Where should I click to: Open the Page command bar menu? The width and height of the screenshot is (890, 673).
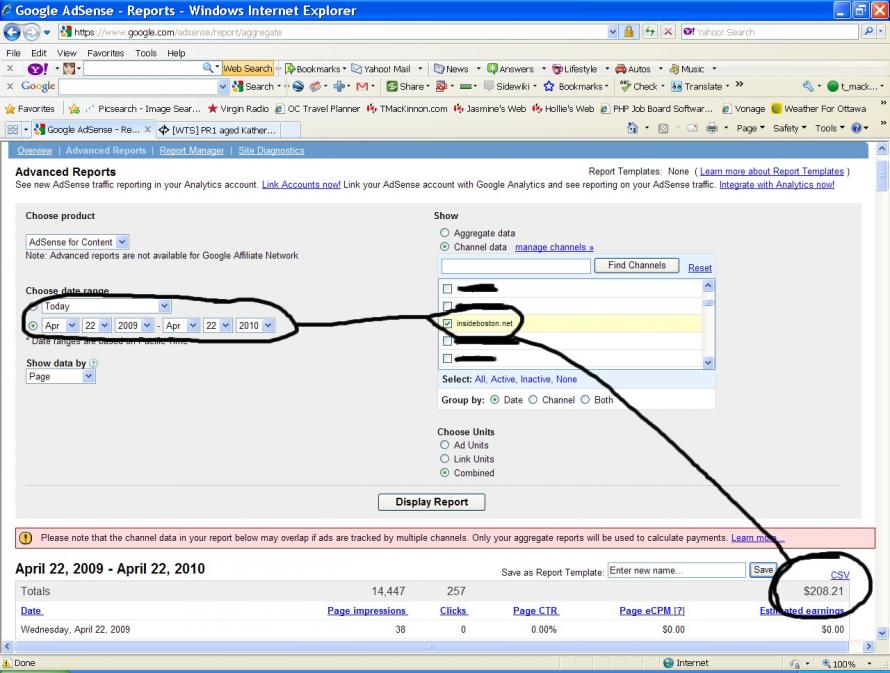coord(750,129)
